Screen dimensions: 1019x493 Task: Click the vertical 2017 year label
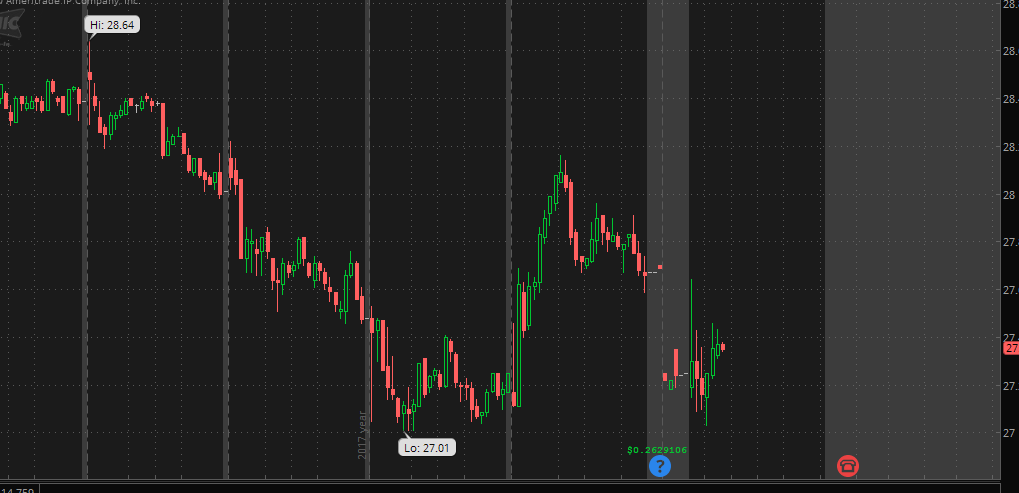click(363, 434)
